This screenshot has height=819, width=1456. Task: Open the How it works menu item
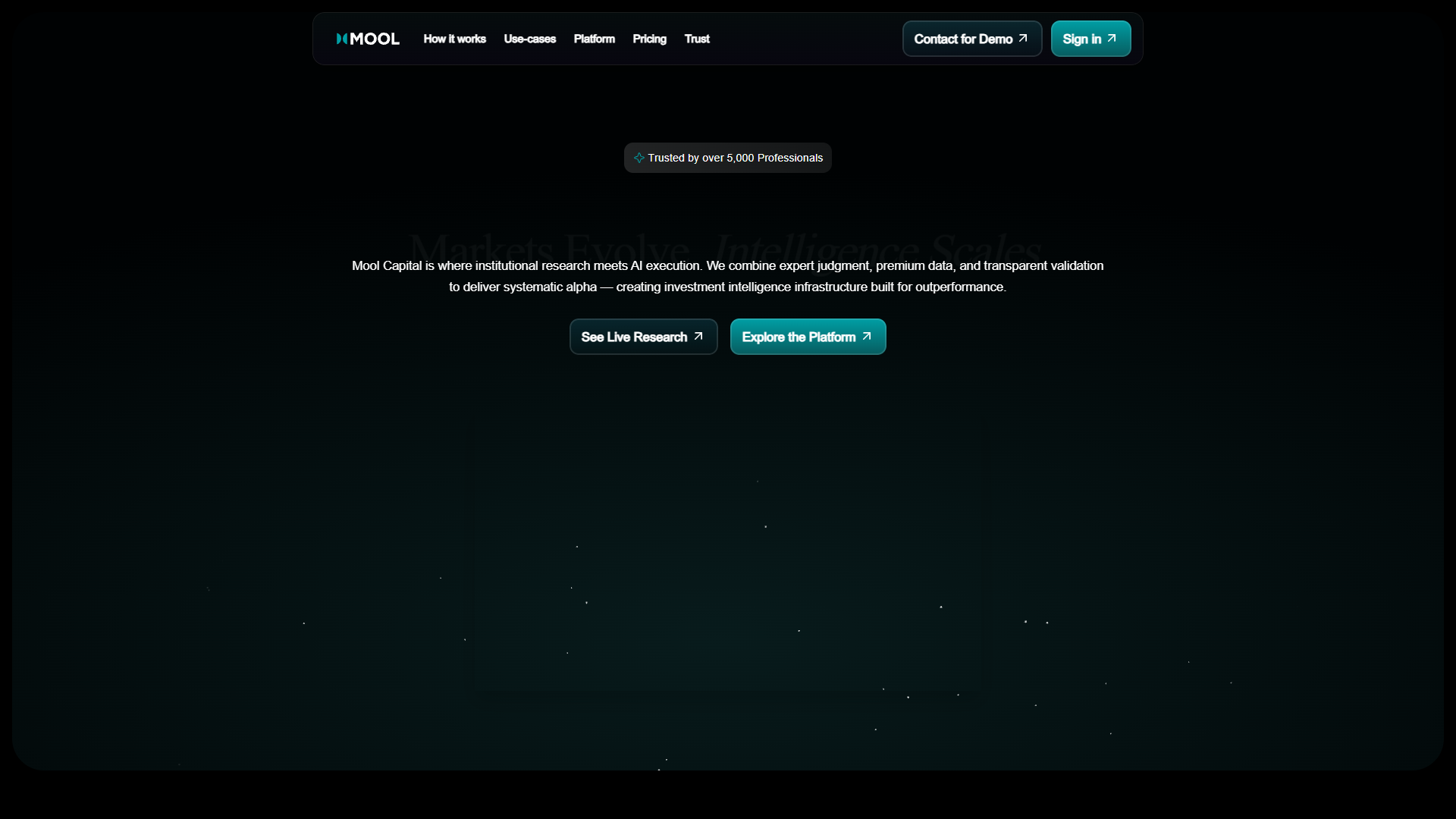(455, 39)
